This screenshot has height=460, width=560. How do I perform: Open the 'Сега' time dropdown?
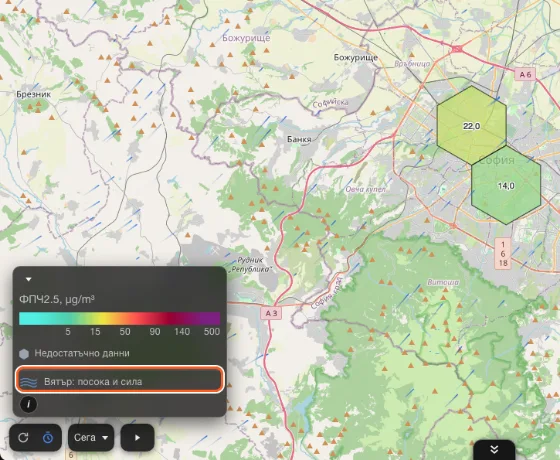[x=91, y=438]
